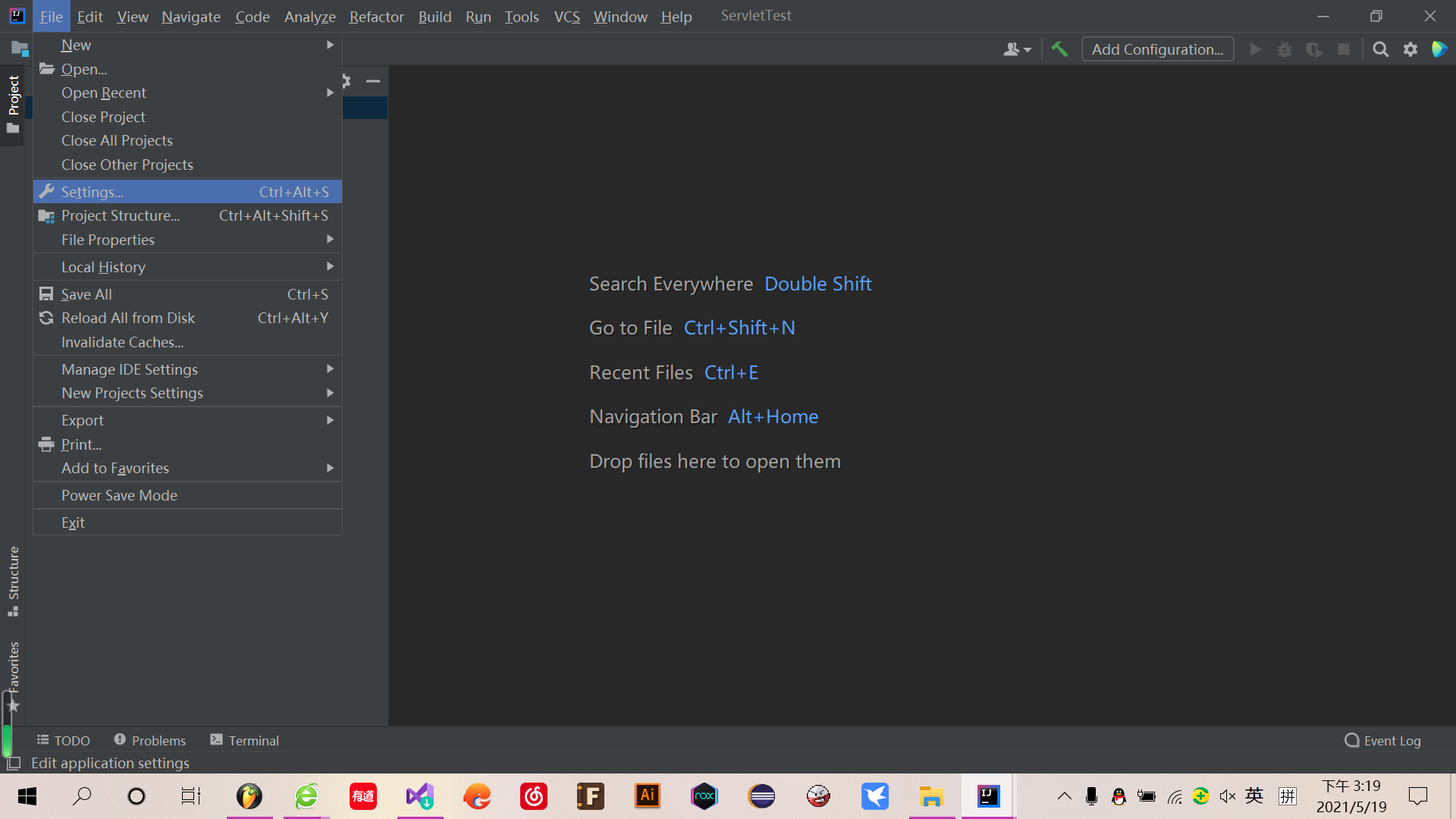Open the IDE settings gear icon
The image size is (1456, 819).
[1410, 49]
